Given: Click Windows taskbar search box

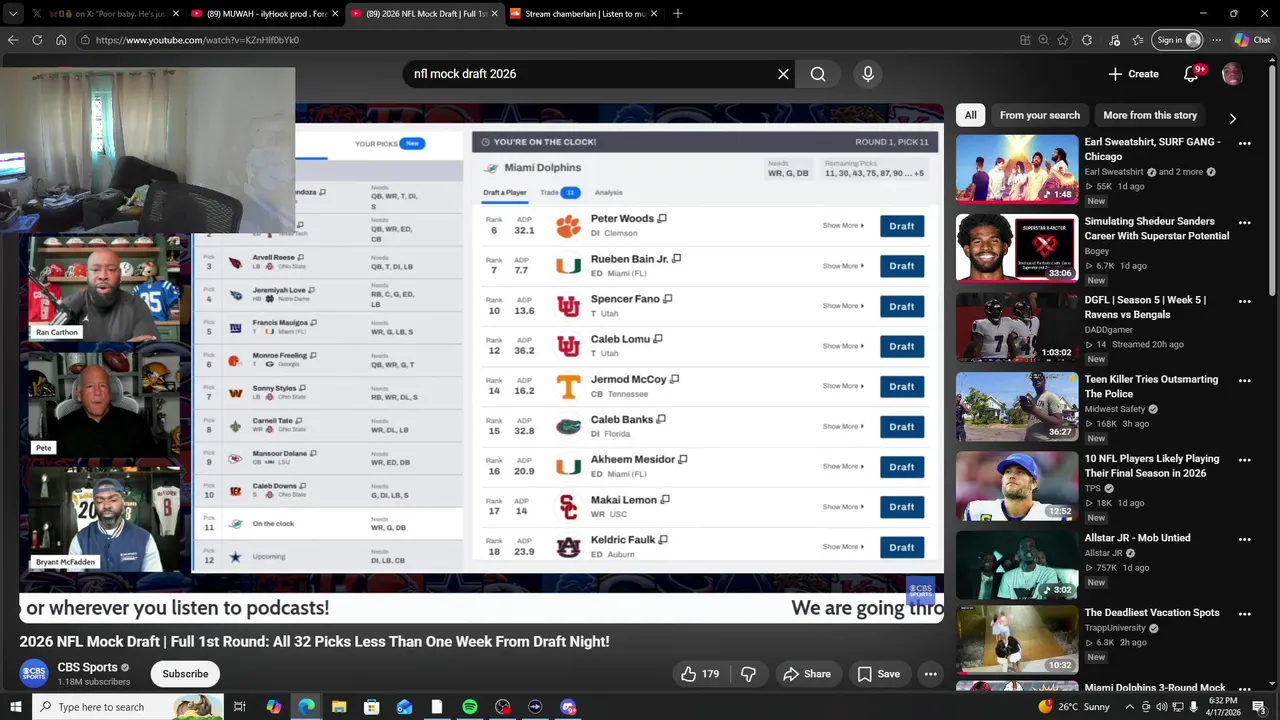Looking at the screenshot, I should tap(128, 707).
